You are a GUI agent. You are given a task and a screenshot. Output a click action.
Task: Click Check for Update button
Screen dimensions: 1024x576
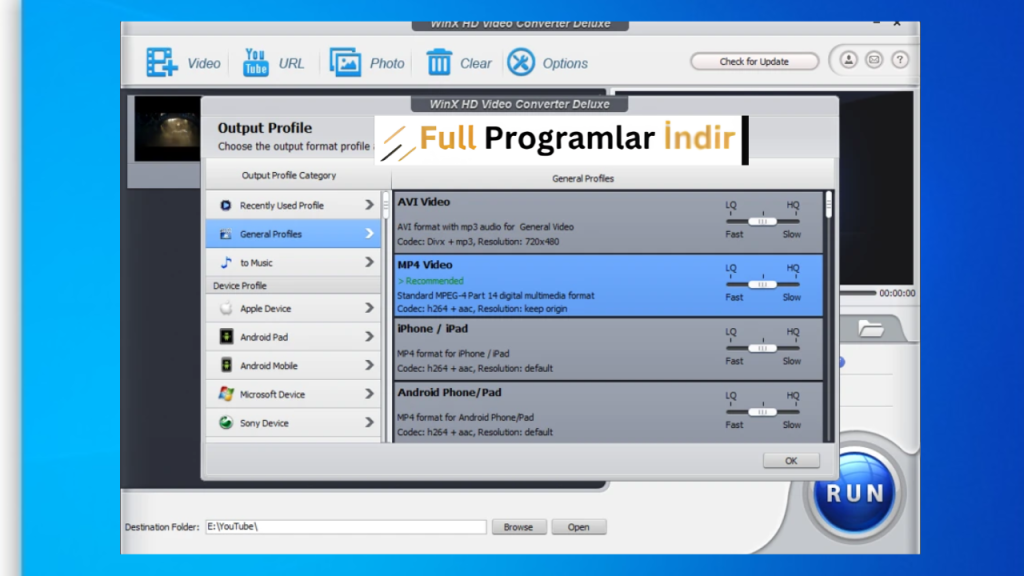pos(754,61)
